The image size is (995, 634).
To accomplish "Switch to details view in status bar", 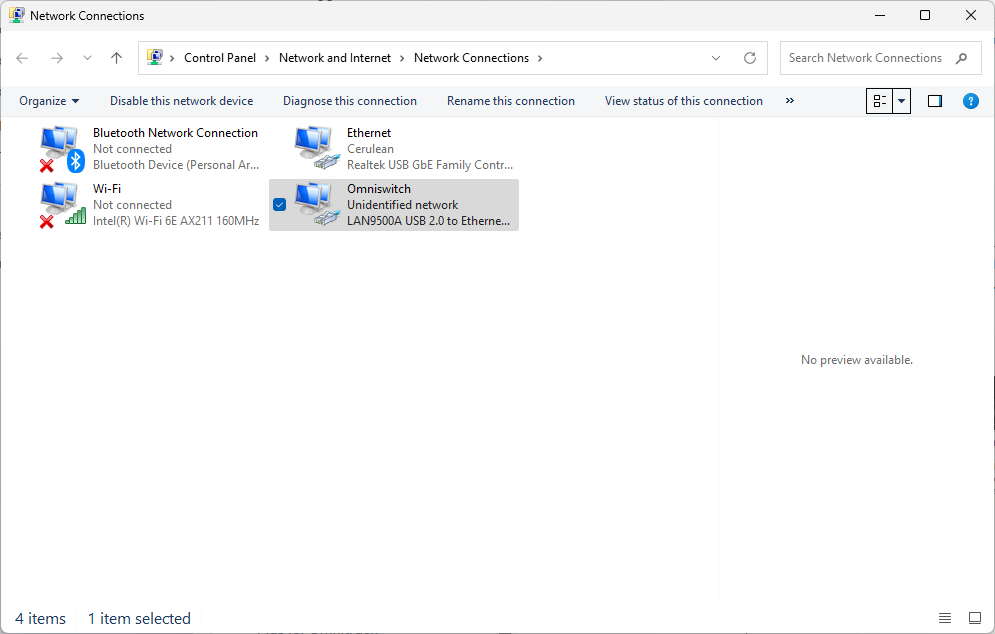I will click(945, 618).
